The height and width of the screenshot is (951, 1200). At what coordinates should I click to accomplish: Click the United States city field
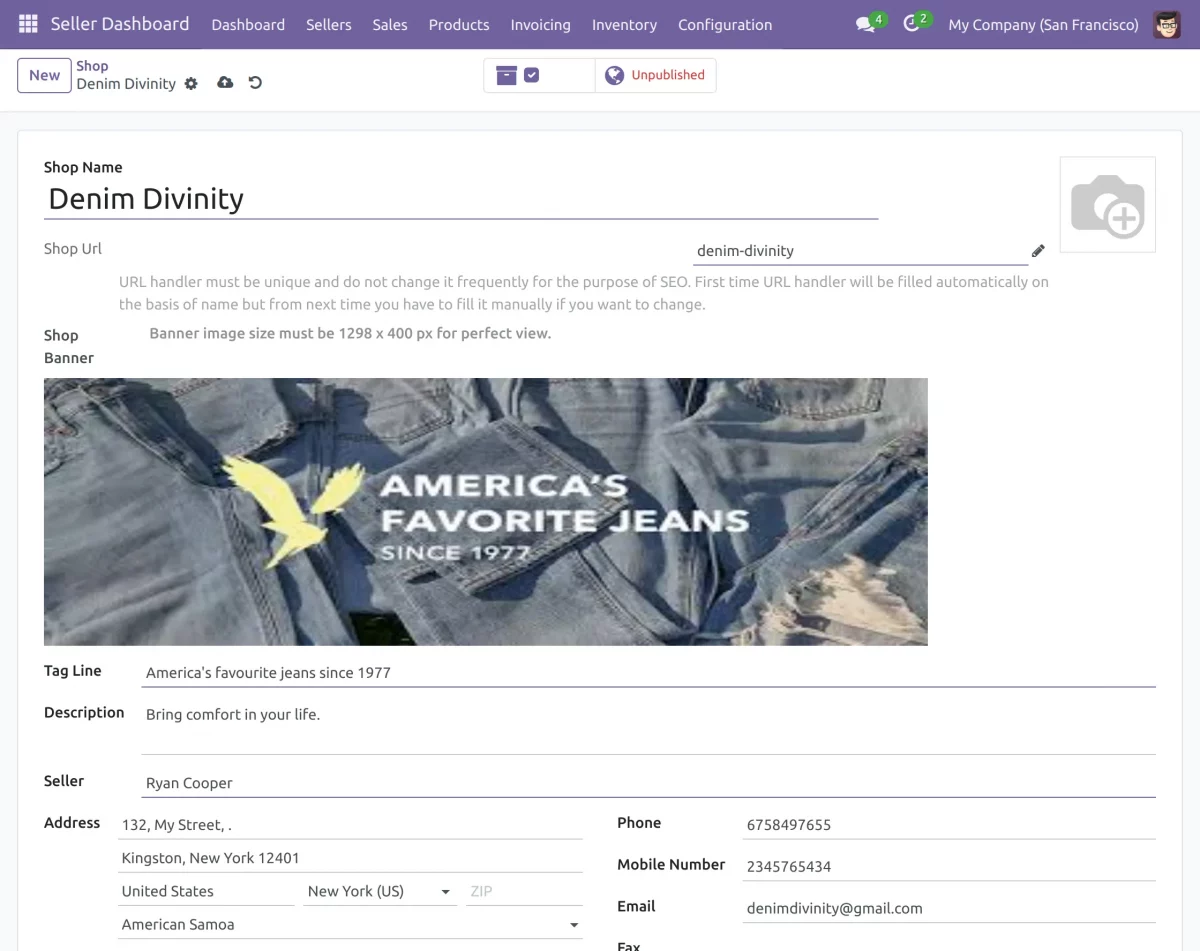click(x=207, y=891)
